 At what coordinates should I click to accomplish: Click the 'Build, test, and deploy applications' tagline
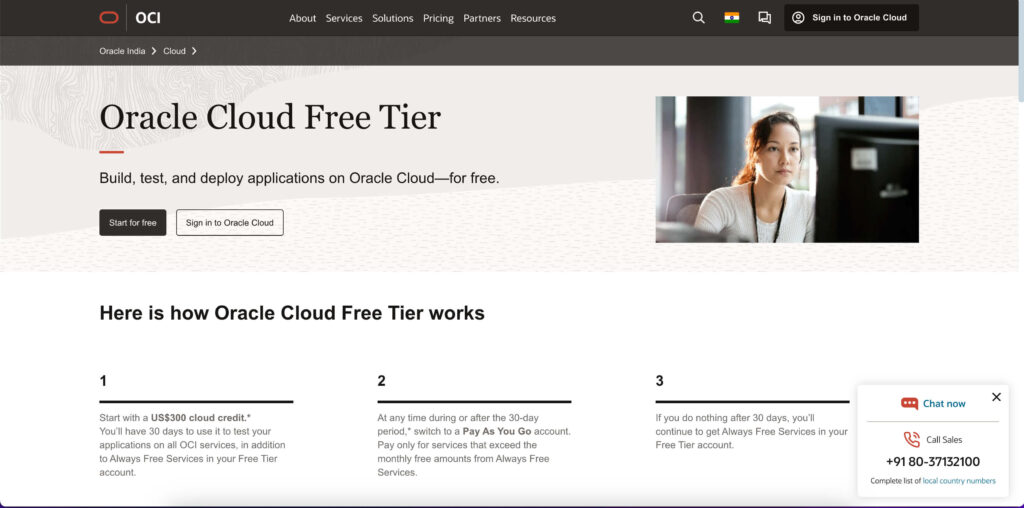tap(299, 178)
